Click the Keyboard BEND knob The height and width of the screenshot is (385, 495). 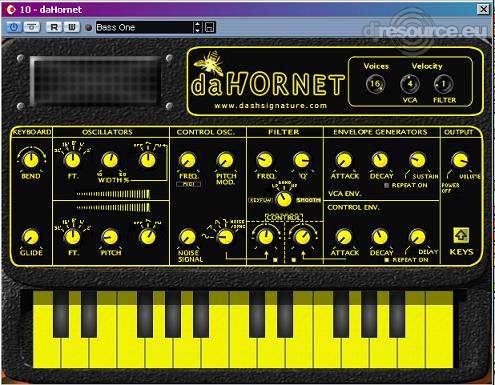coord(31,160)
